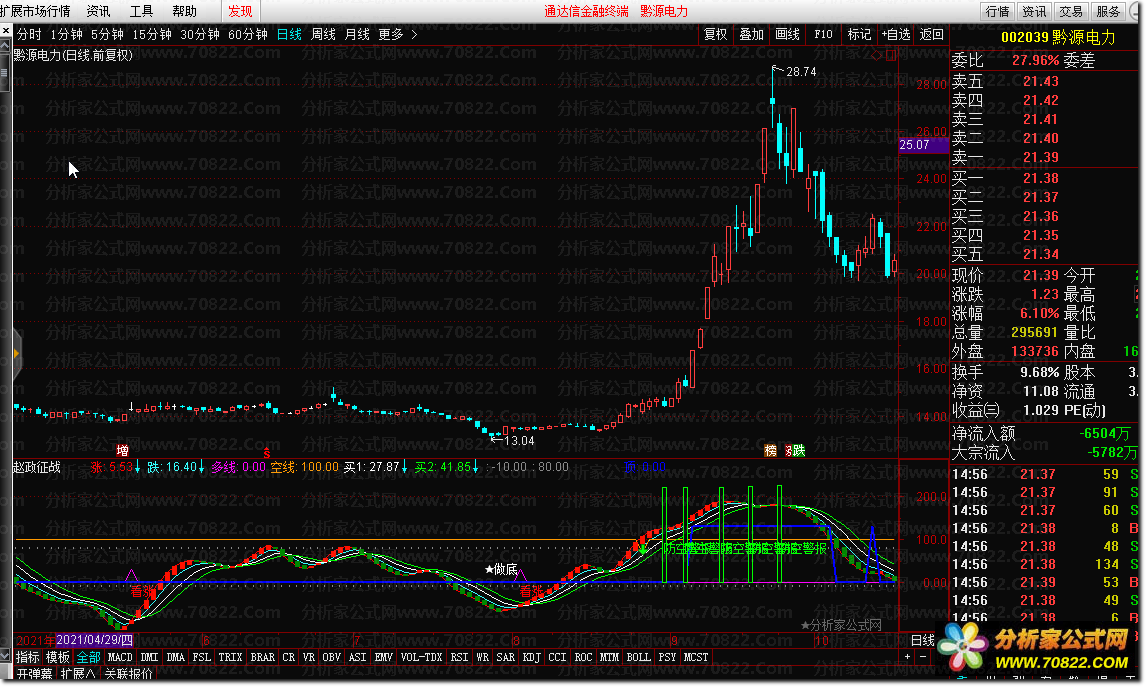The height and width of the screenshot is (687, 1147).
Task: Click the ★做底 signal label
Action: (x=501, y=568)
